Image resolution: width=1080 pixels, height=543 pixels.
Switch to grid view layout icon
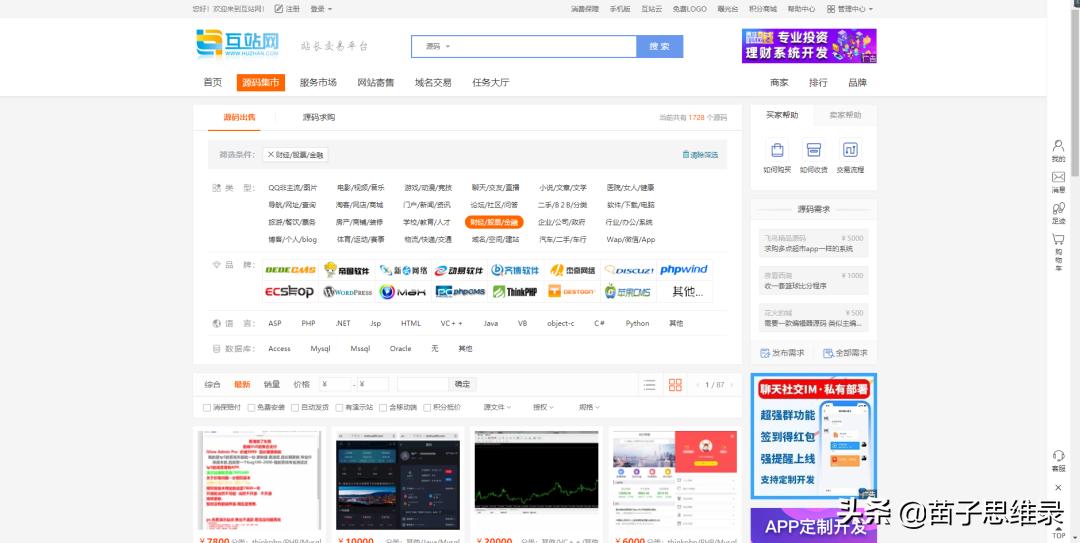(x=675, y=385)
